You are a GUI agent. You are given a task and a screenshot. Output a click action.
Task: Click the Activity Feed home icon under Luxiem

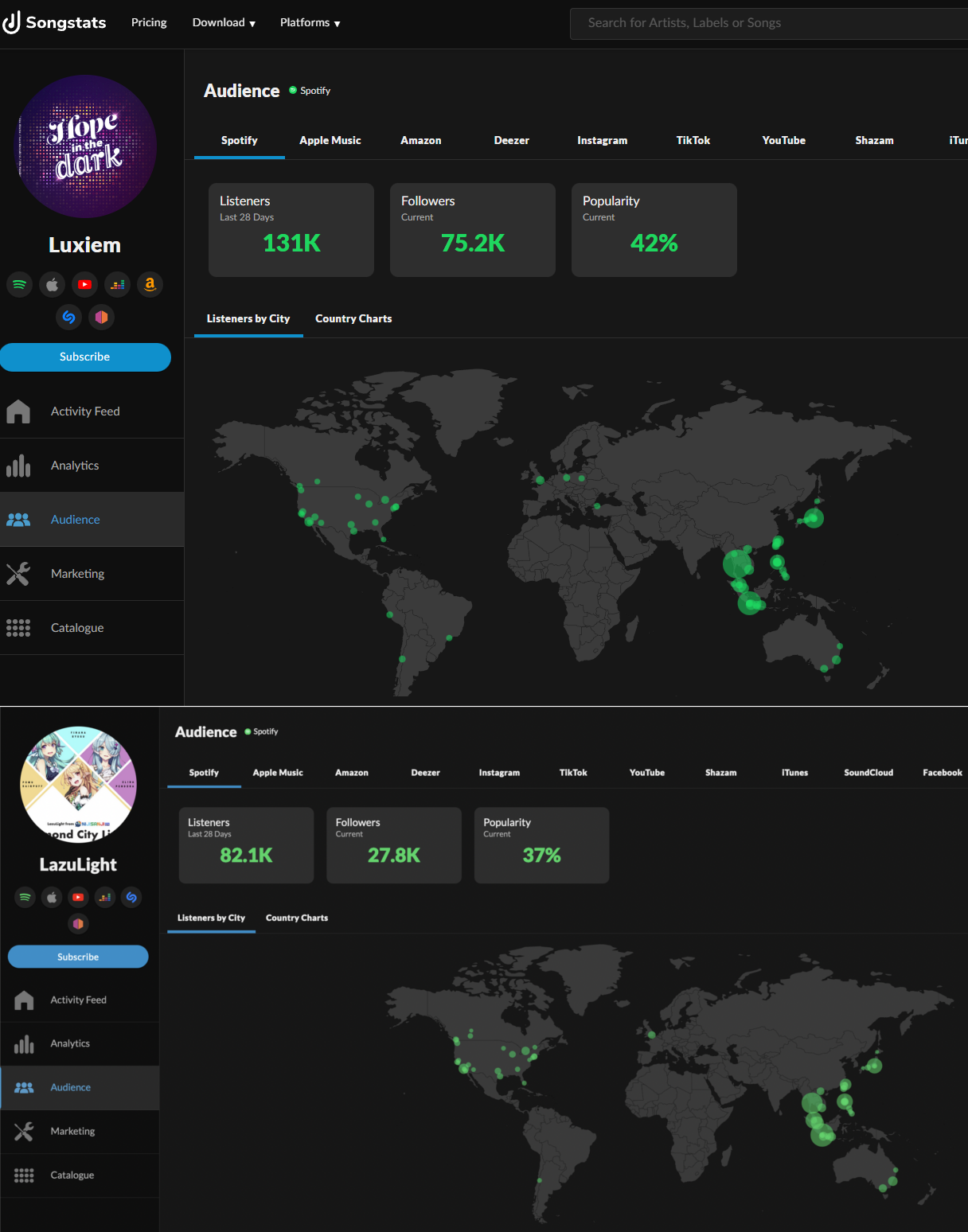pyautogui.click(x=18, y=411)
